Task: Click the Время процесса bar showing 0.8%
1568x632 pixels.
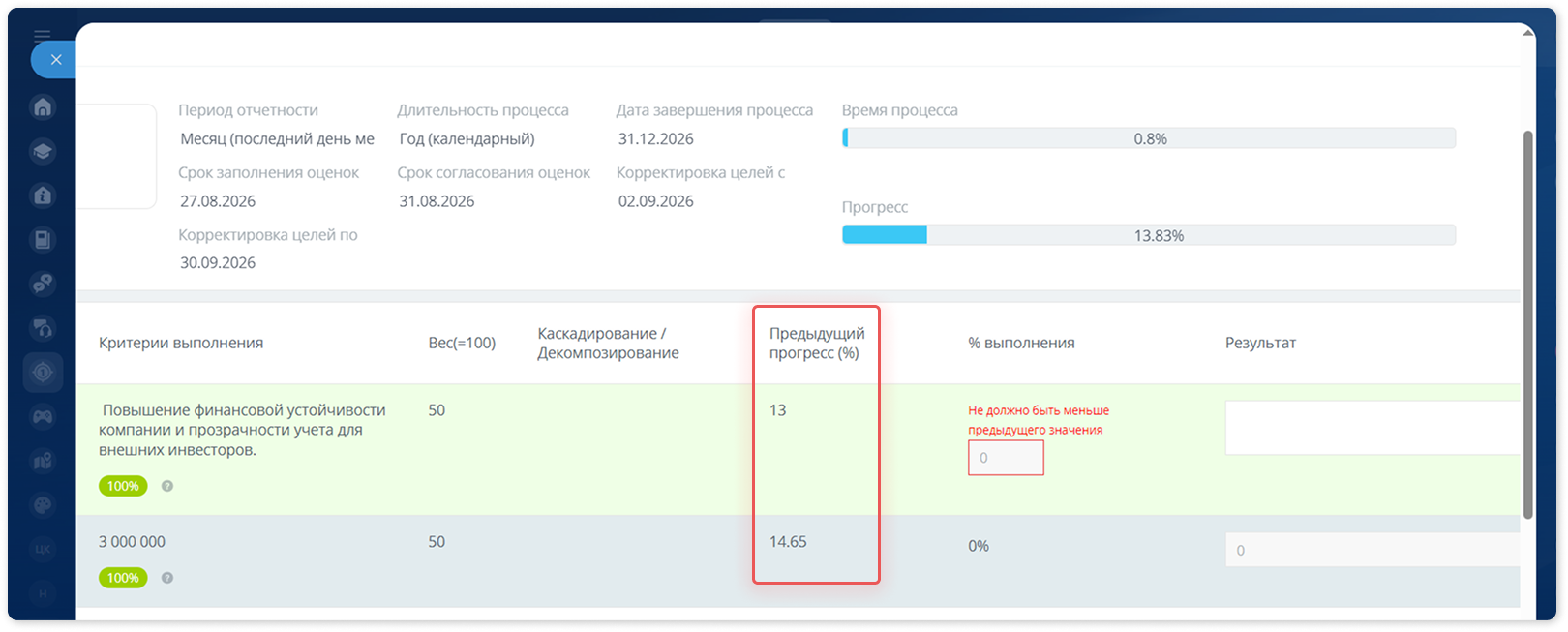Action: (x=1149, y=138)
